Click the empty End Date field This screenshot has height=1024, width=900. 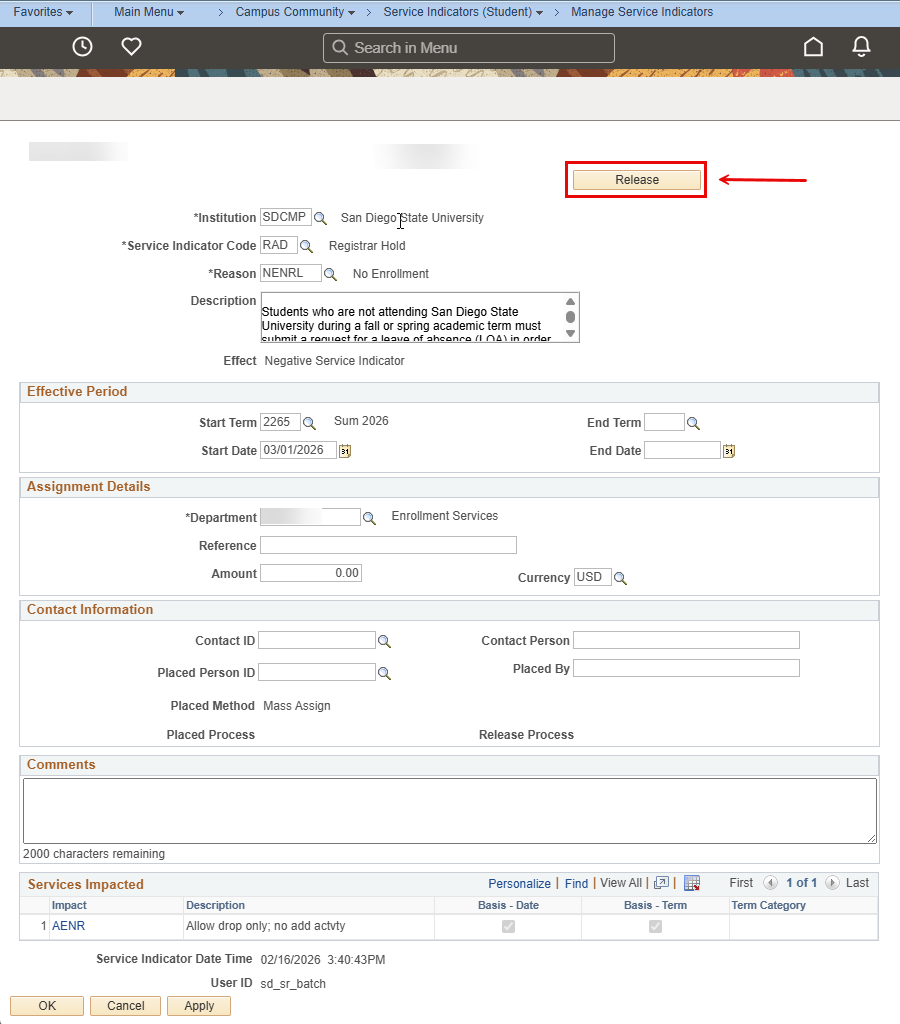point(683,450)
